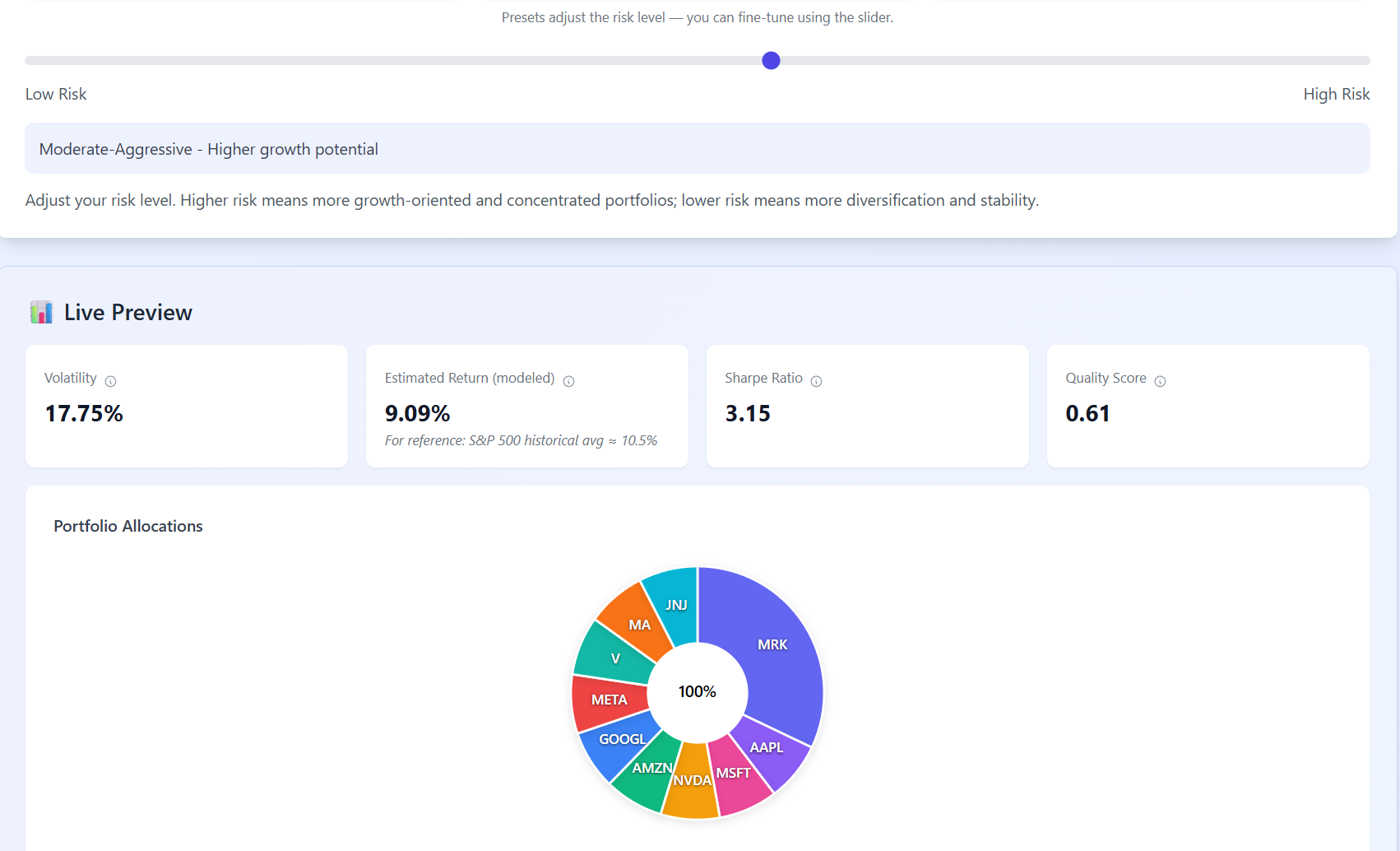Select the JNJ slice in the donut chart

(x=676, y=605)
